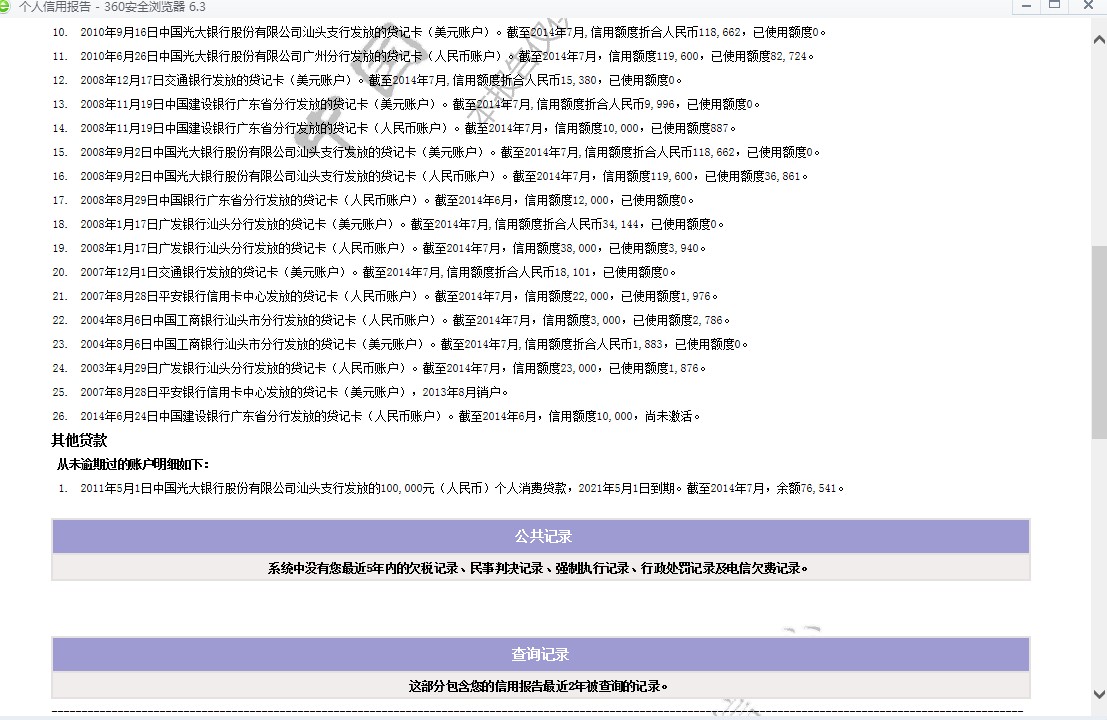The image size is (1107, 720).
Task: Click row 20, 2007年12月1日 交通银行 entry
Action: pyautogui.click(x=364, y=272)
